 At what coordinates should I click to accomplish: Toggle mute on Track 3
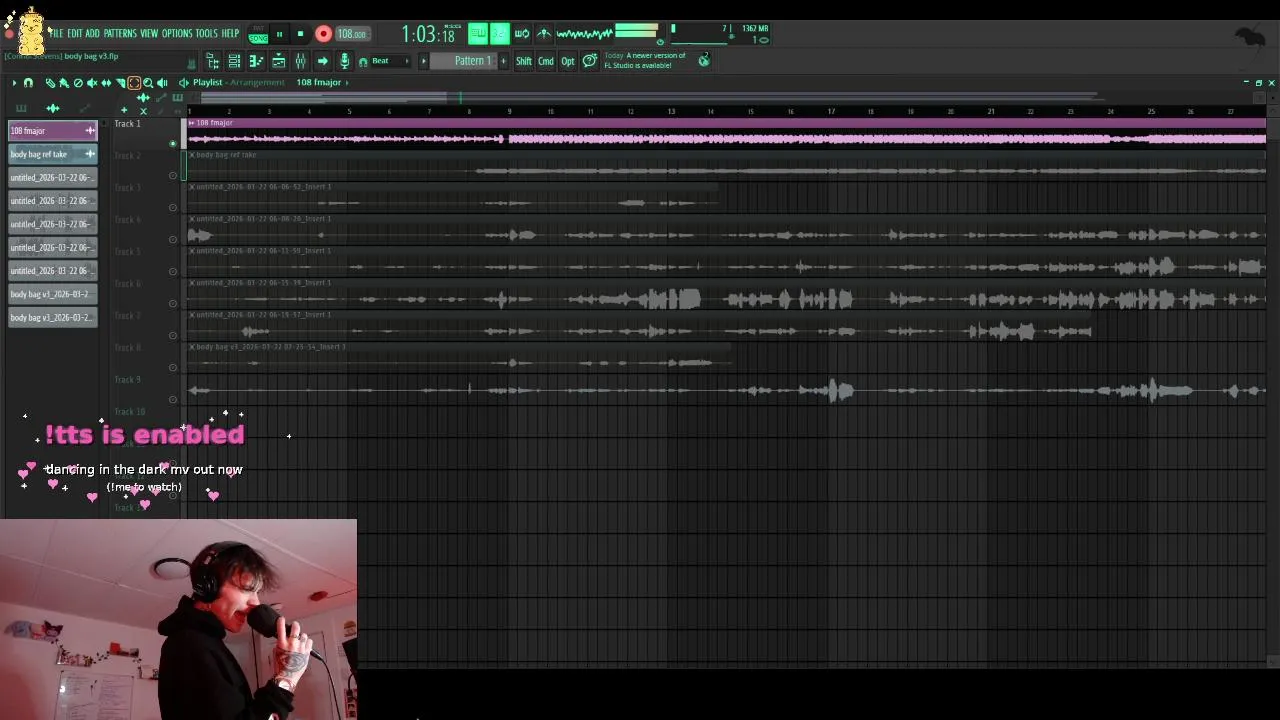(173, 208)
